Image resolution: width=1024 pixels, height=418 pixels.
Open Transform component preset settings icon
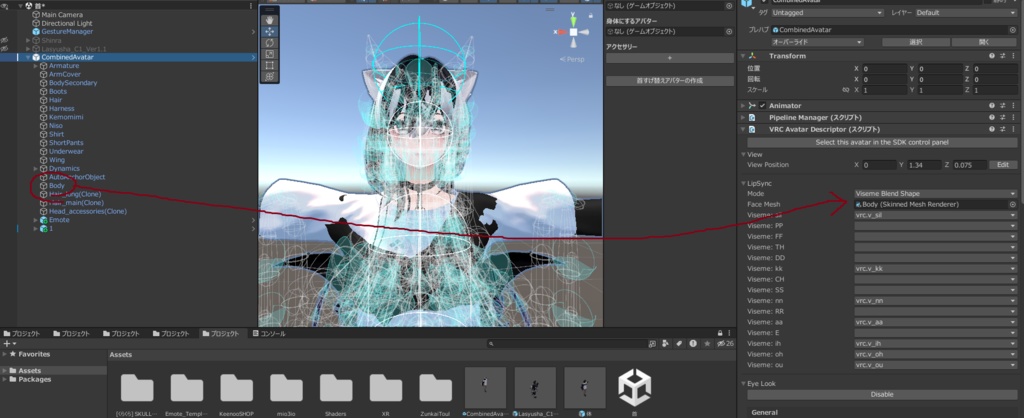(1002, 56)
